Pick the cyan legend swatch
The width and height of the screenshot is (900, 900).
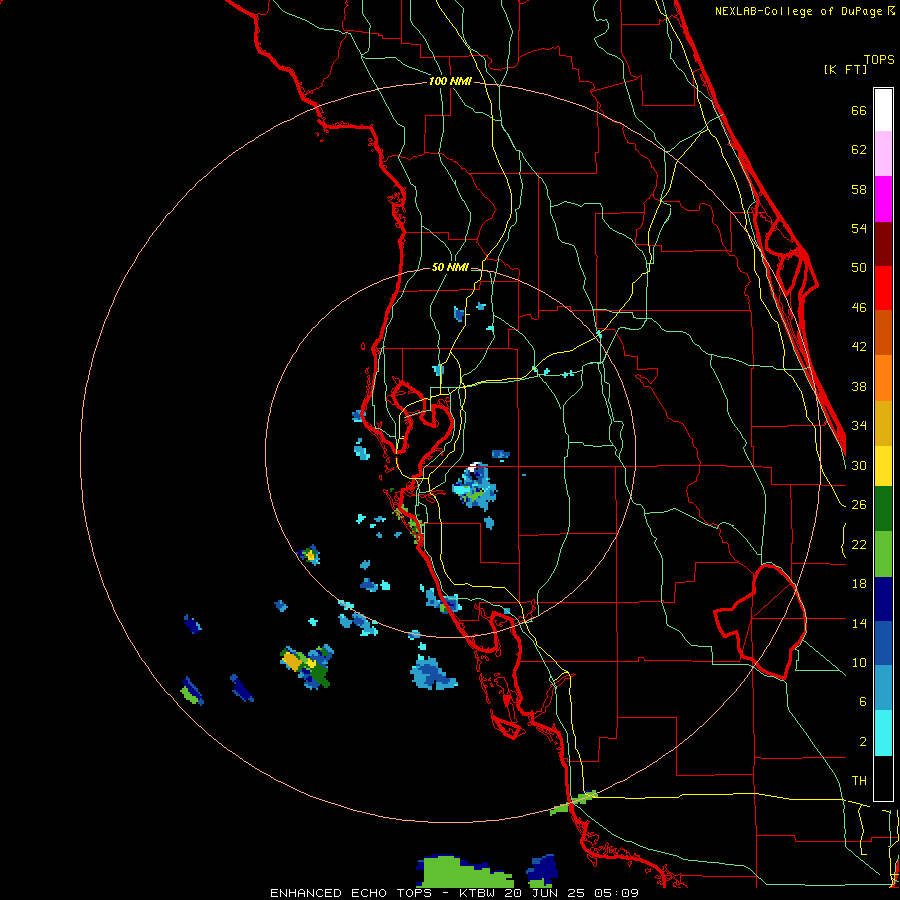pos(883,733)
